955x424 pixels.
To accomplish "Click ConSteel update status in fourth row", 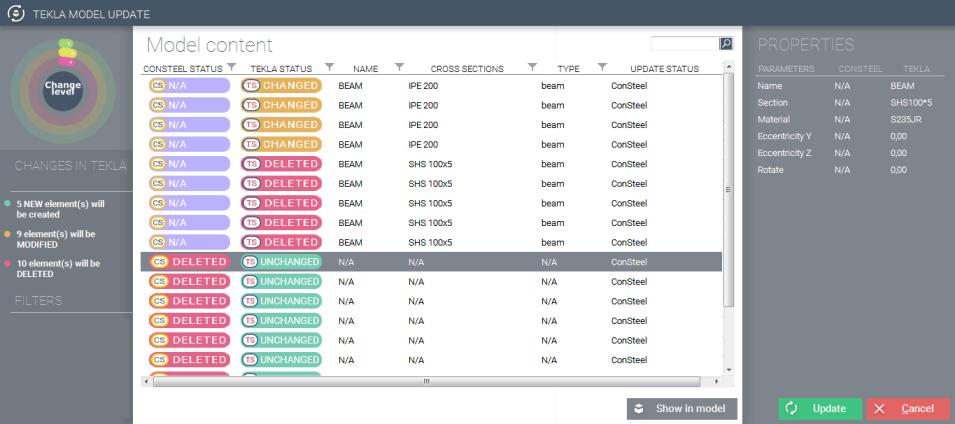I will click(629, 144).
